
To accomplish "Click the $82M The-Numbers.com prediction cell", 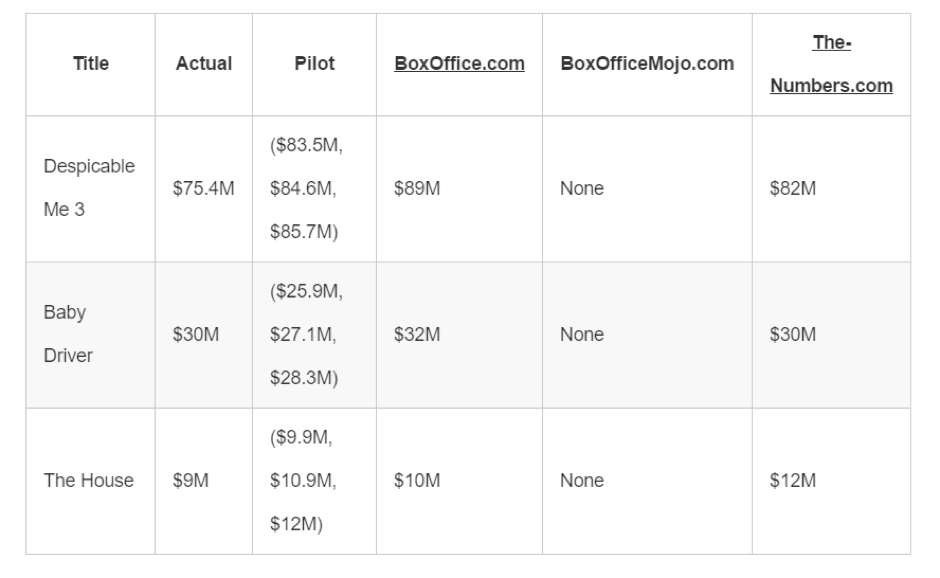I will click(792, 189).
